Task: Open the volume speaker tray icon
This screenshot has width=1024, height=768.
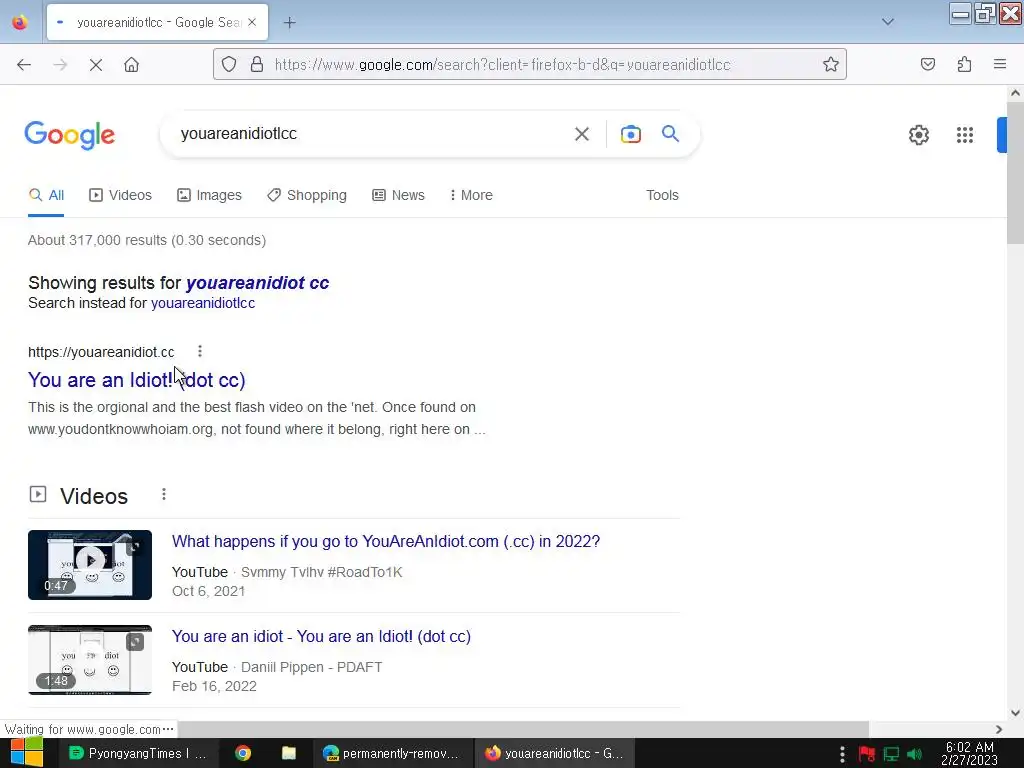Action: point(914,754)
